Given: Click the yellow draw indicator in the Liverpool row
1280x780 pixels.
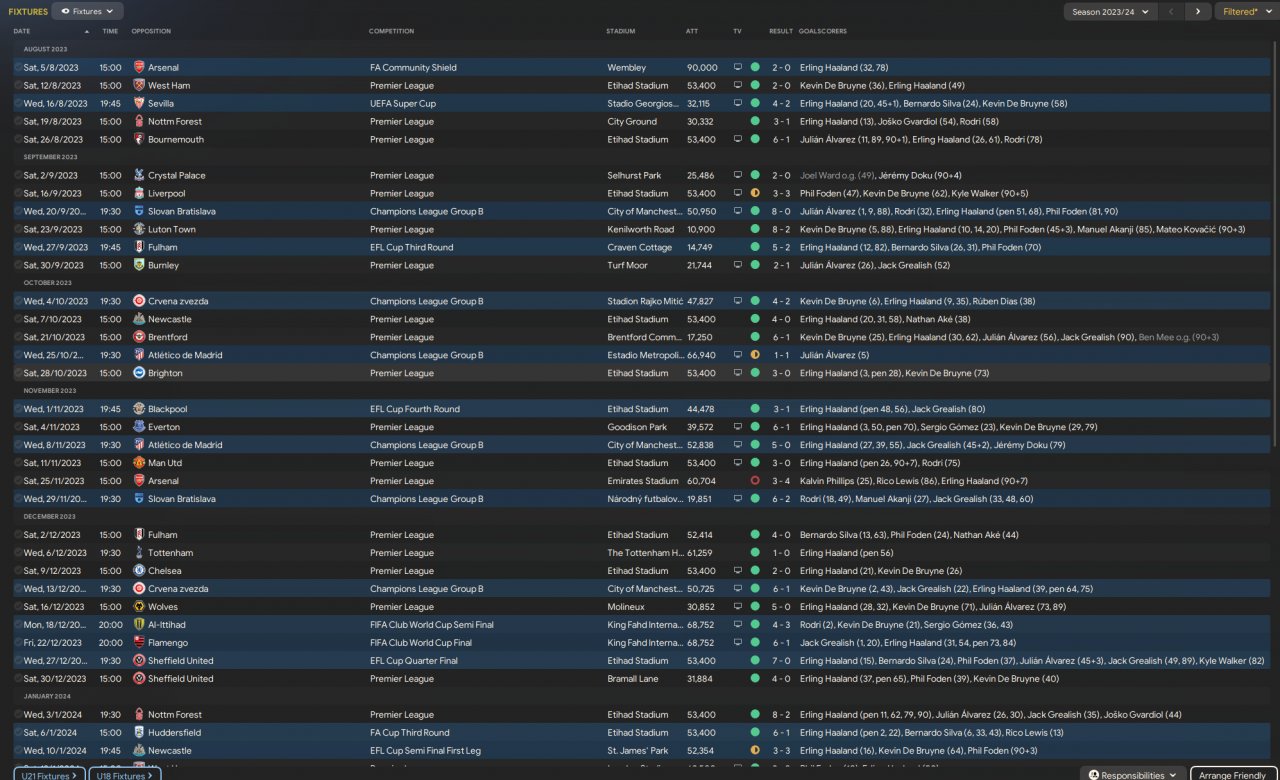Looking at the screenshot, I should 755,194.
